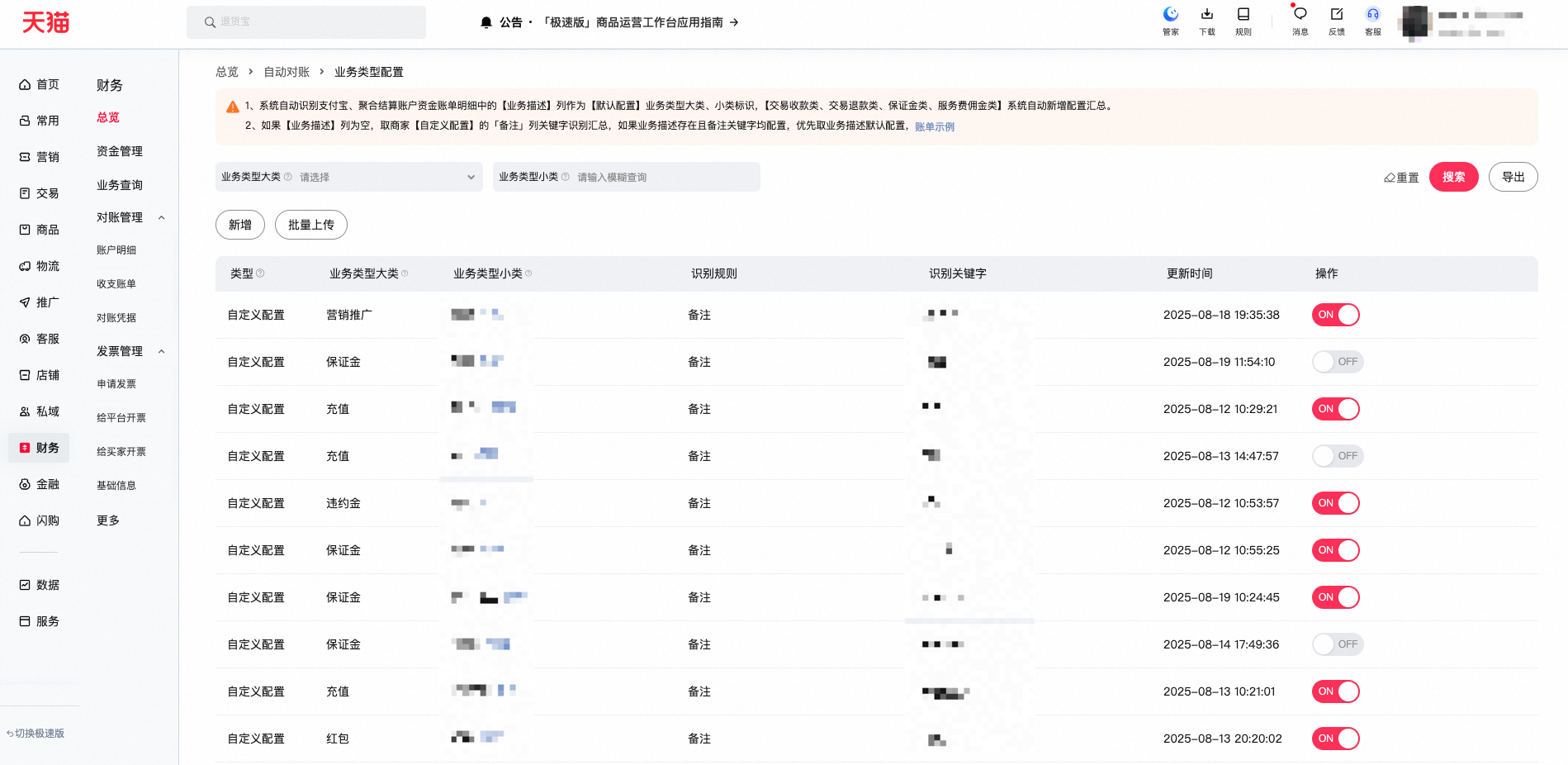This screenshot has width=1568, height=765.
Task: Open 常用 in the sidebar
Action: point(40,121)
